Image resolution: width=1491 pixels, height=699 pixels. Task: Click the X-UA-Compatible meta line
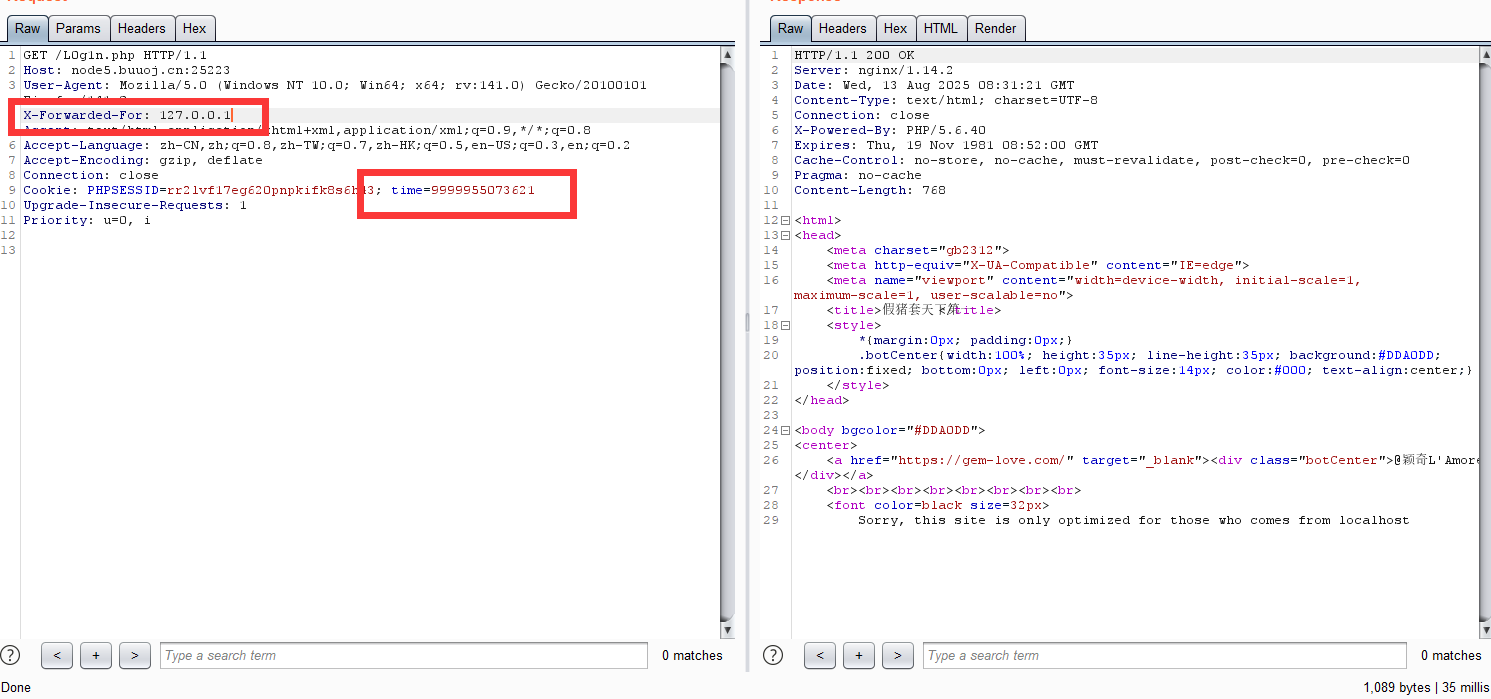pos(1038,265)
